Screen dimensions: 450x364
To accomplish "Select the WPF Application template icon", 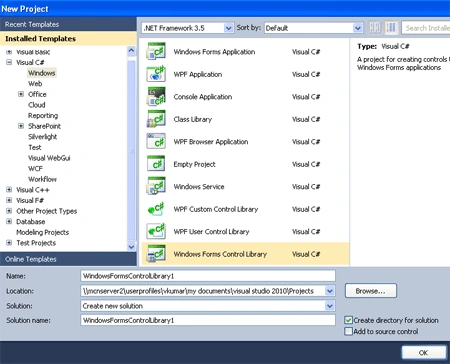I will point(156,74).
